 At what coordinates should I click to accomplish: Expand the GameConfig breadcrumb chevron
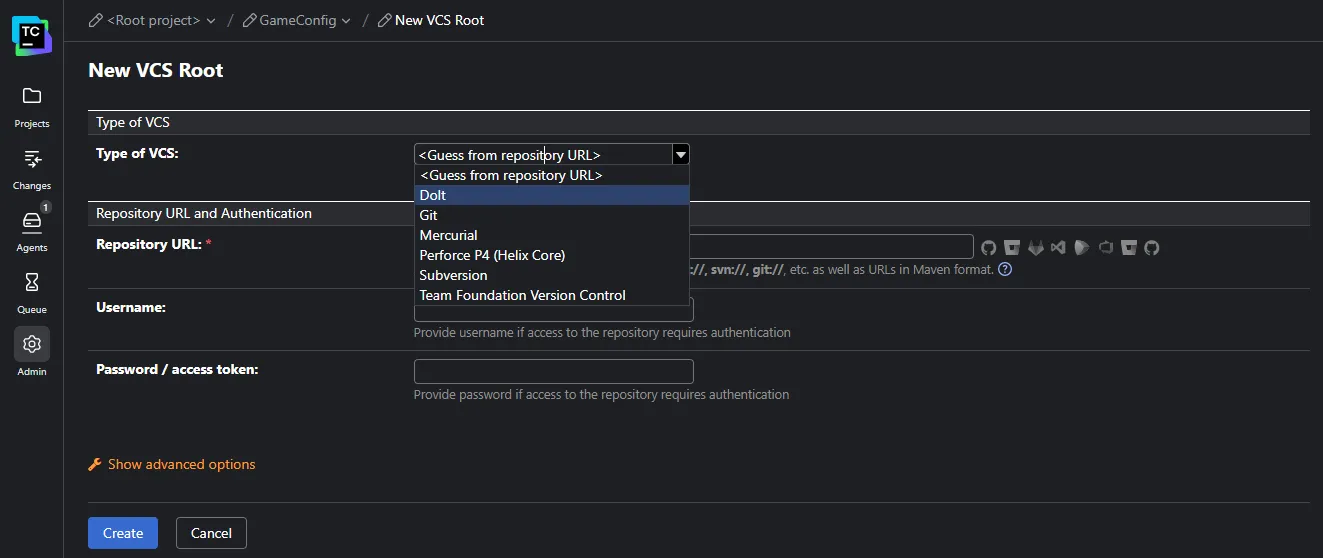pyautogui.click(x=346, y=20)
